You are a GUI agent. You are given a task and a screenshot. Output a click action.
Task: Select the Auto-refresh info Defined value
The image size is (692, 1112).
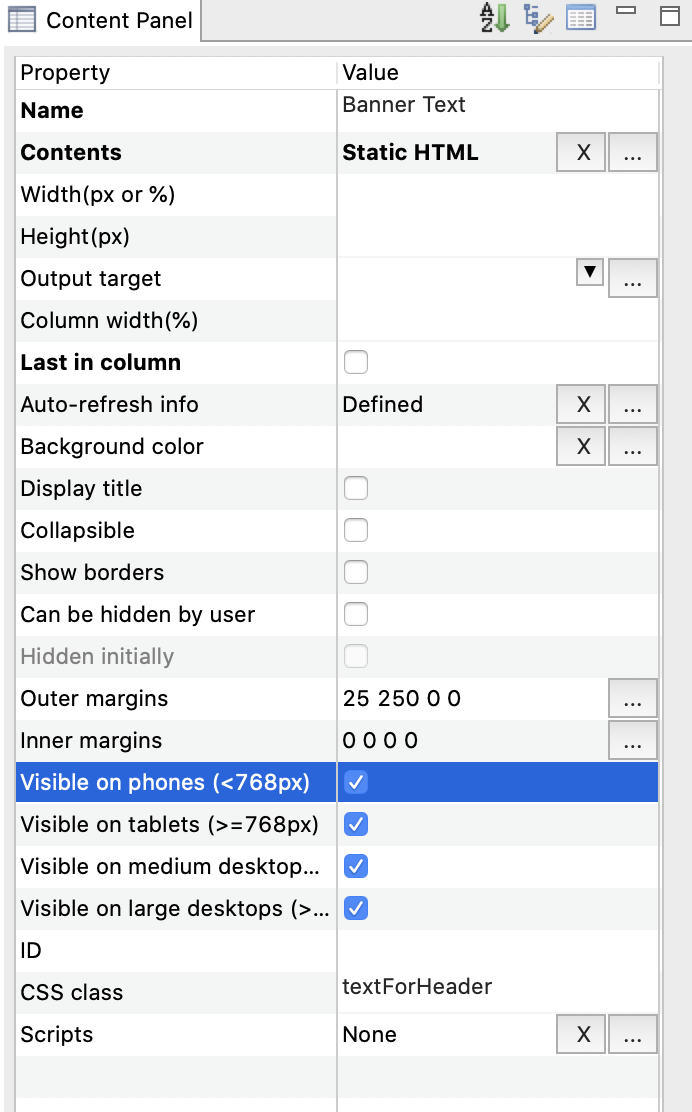tap(383, 404)
